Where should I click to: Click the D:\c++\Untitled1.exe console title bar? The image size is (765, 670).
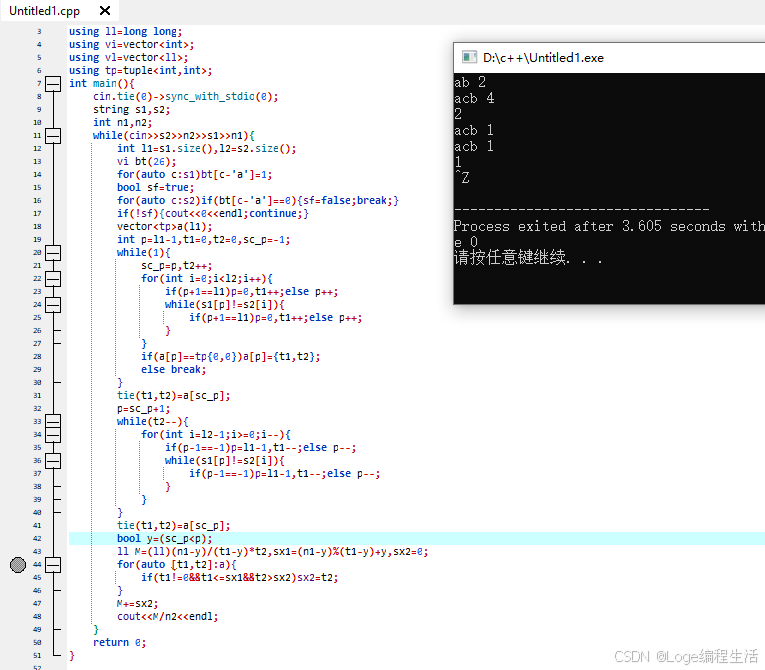[609, 58]
